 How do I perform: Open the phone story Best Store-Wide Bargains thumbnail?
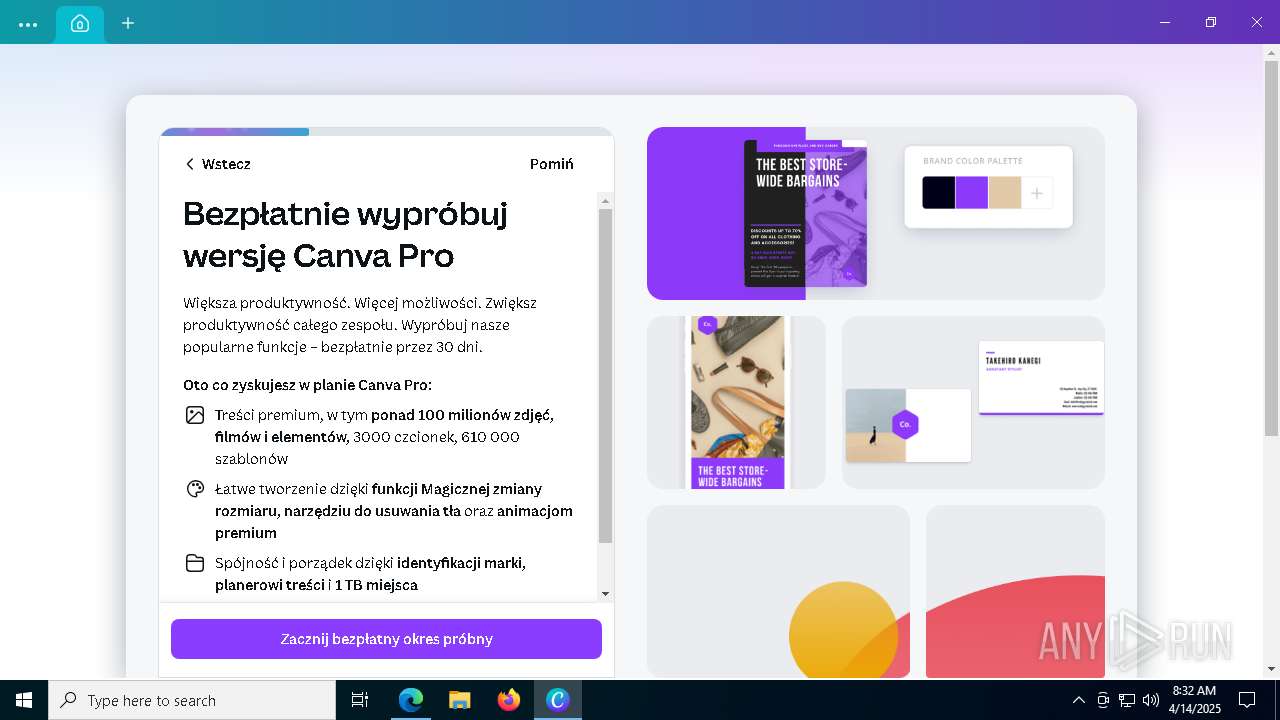(x=738, y=403)
